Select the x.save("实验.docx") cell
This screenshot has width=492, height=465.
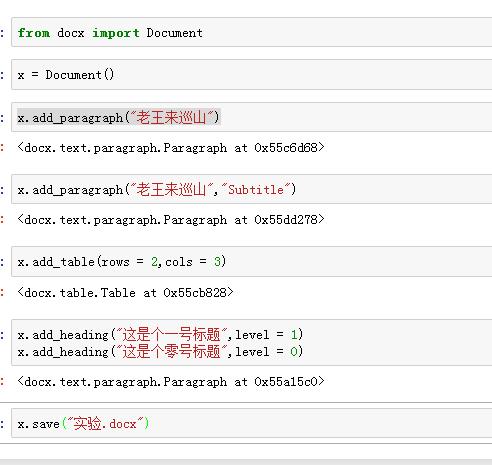252,423
